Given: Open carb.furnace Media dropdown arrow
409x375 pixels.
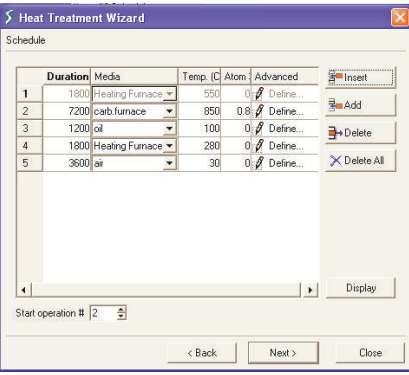Looking at the screenshot, I should 170,111.
